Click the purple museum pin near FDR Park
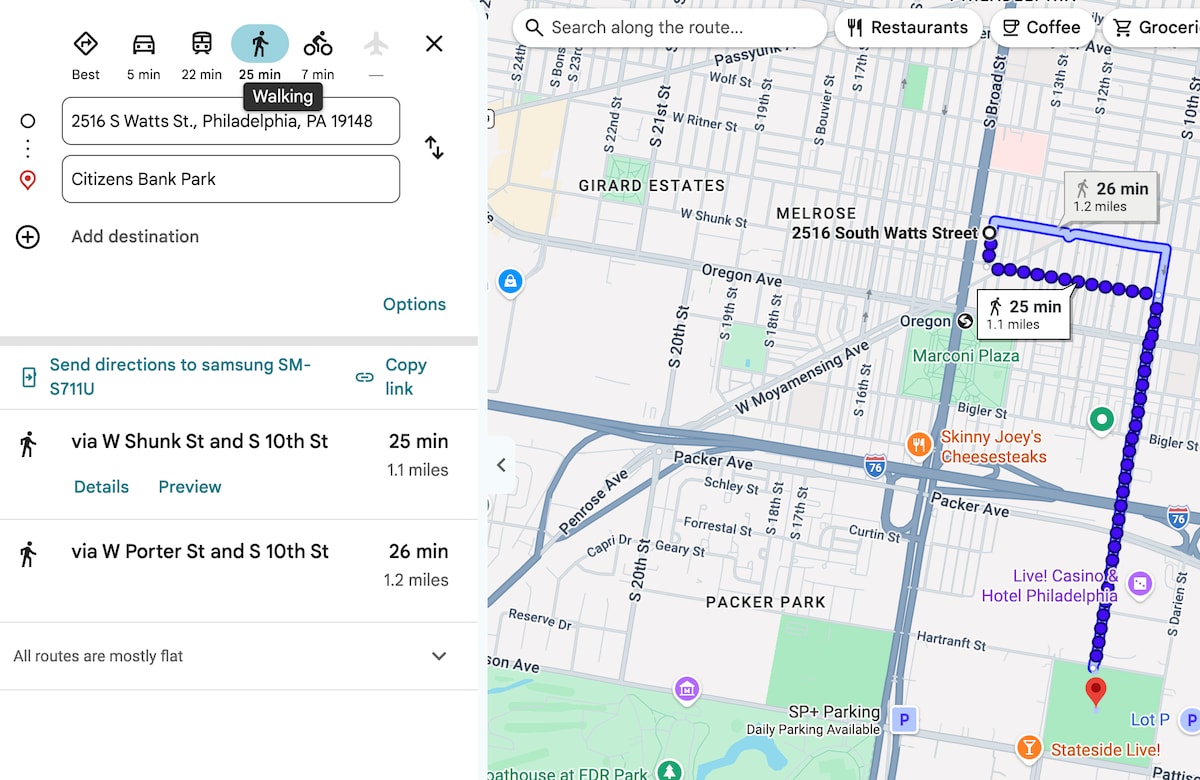Image resolution: width=1200 pixels, height=780 pixels. pyautogui.click(x=686, y=689)
